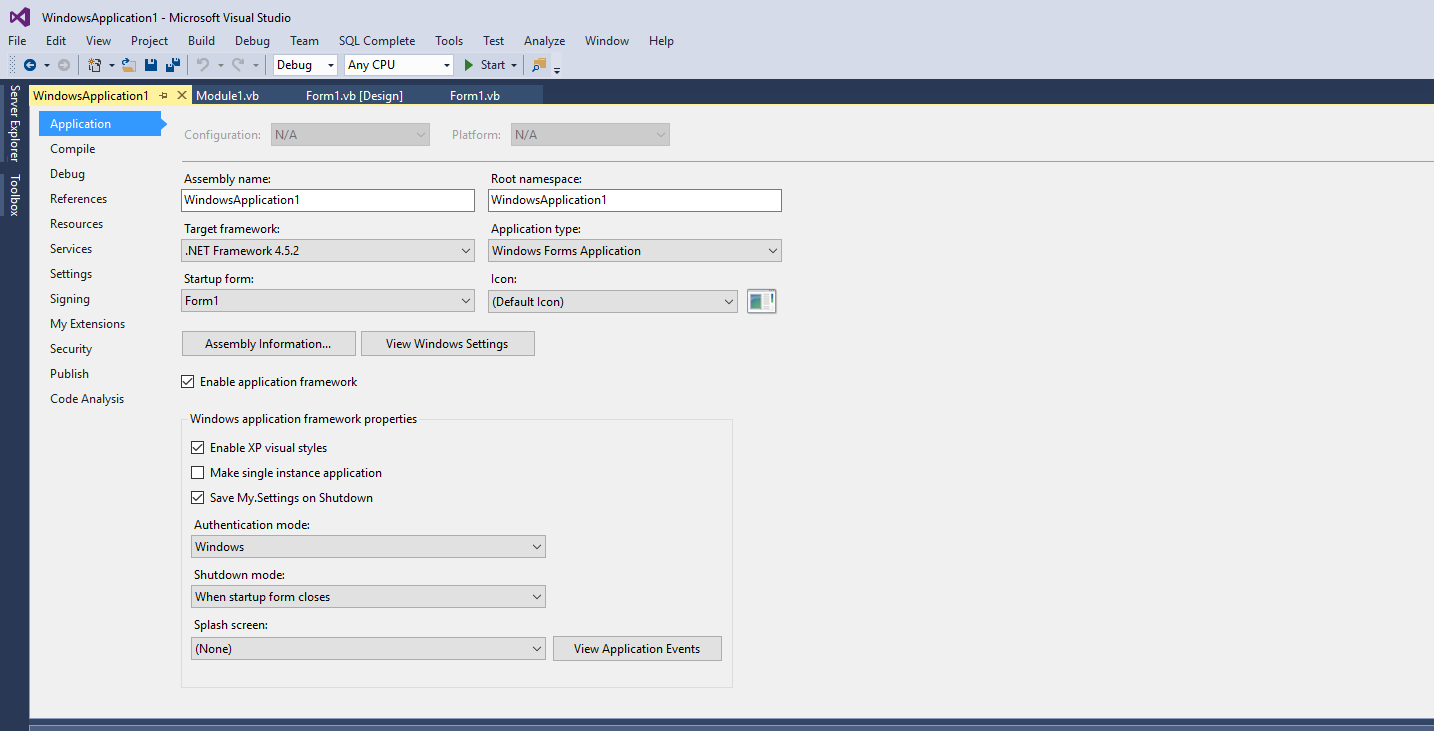Viewport: 1434px width, 731px height.
Task: Open the Edit menu
Action: pyautogui.click(x=56, y=41)
